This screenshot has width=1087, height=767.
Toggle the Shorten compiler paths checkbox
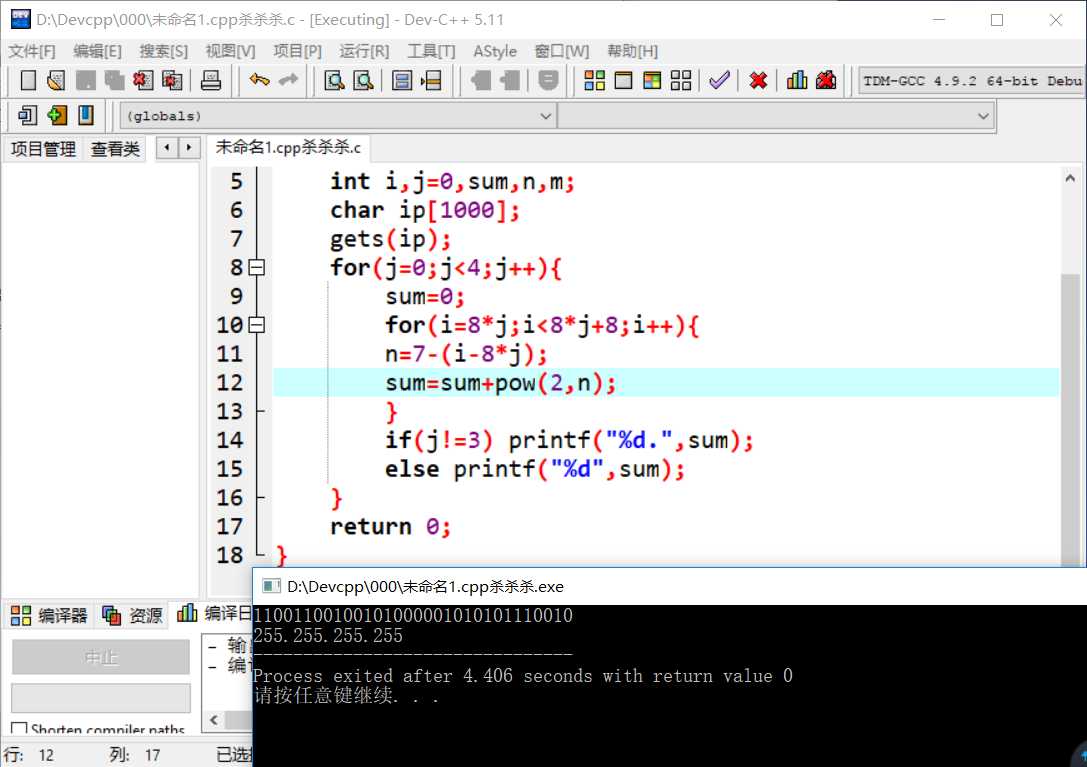coord(19,728)
